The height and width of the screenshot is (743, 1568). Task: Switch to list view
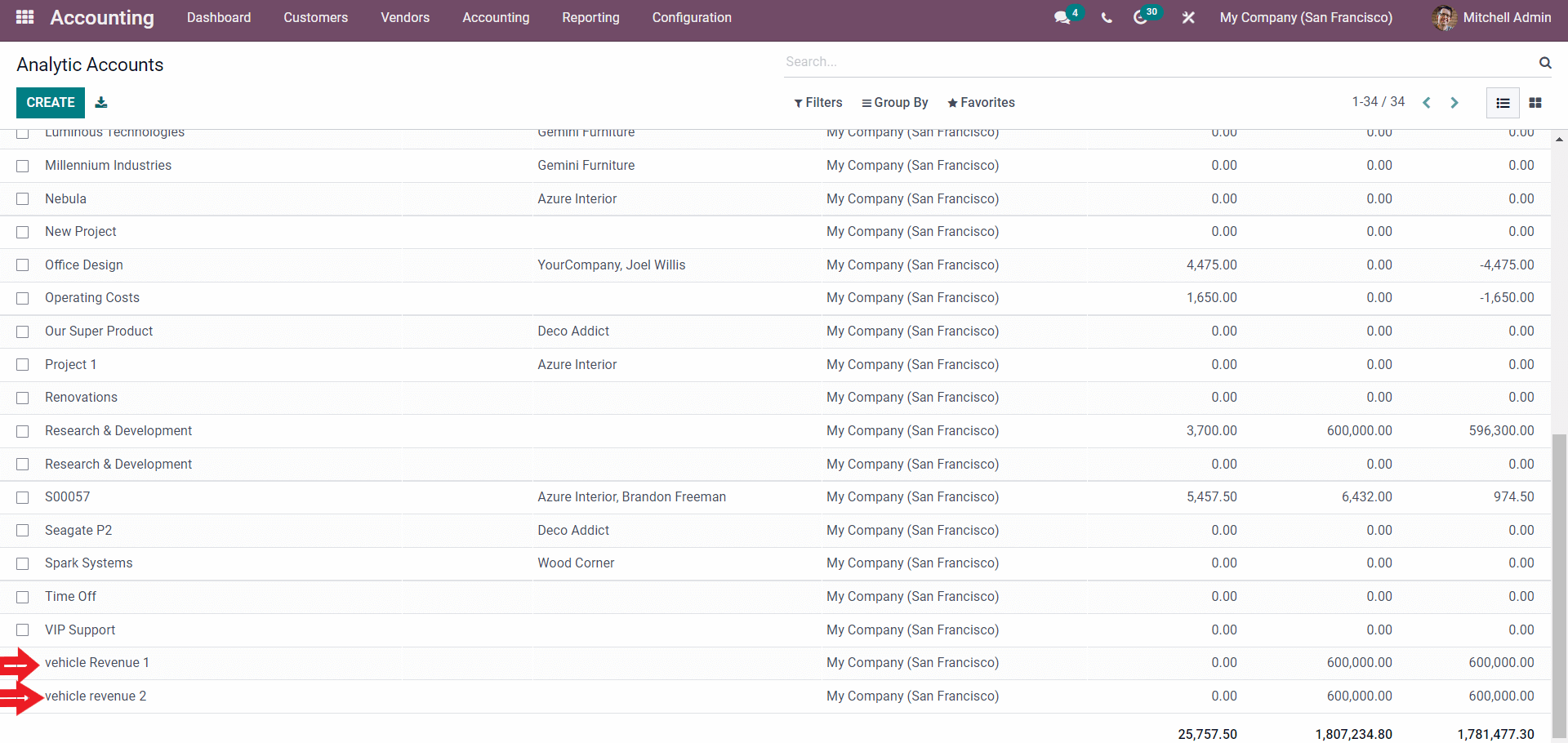[1503, 103]
